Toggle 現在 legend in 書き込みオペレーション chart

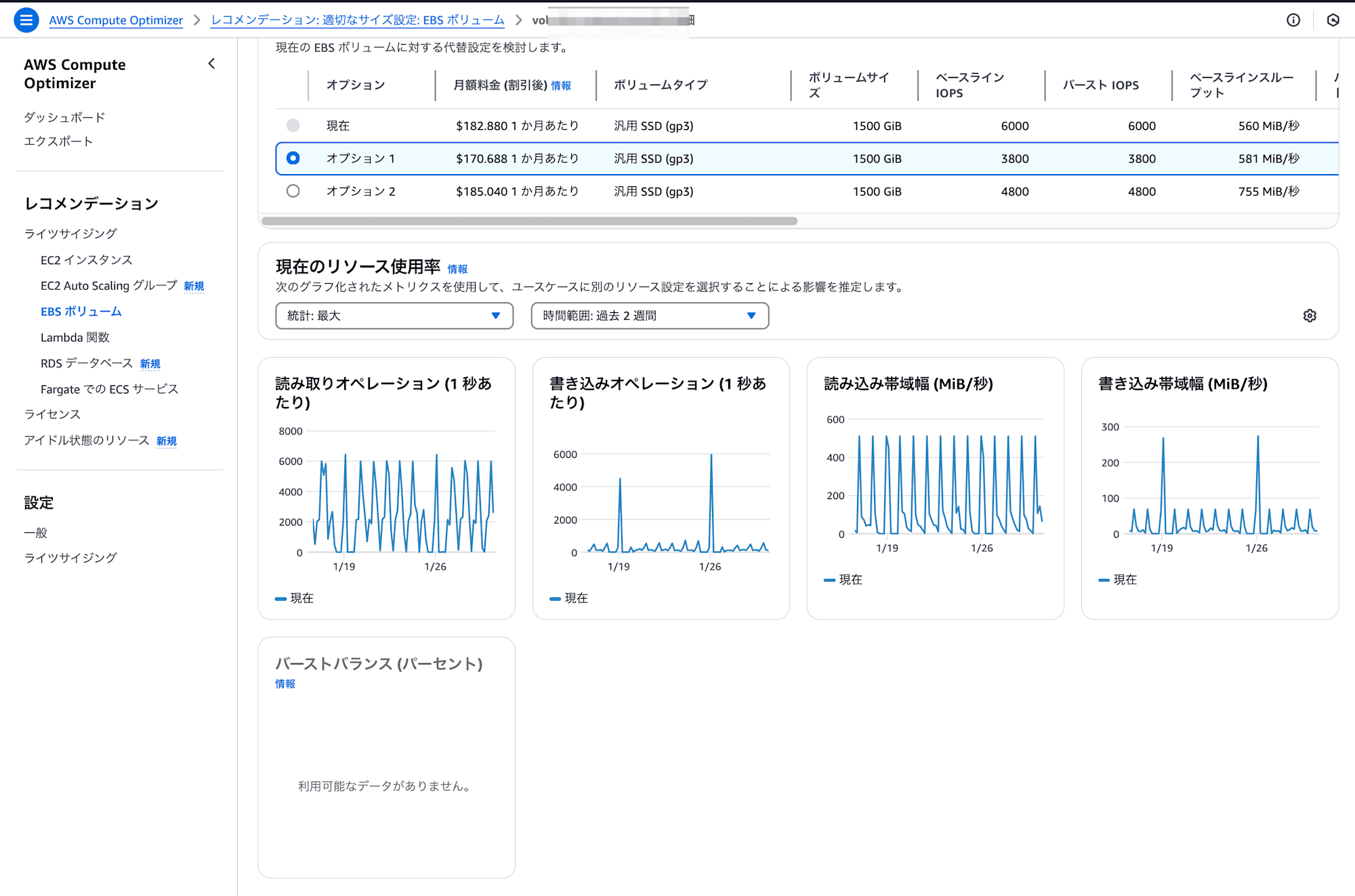[569, 598]
